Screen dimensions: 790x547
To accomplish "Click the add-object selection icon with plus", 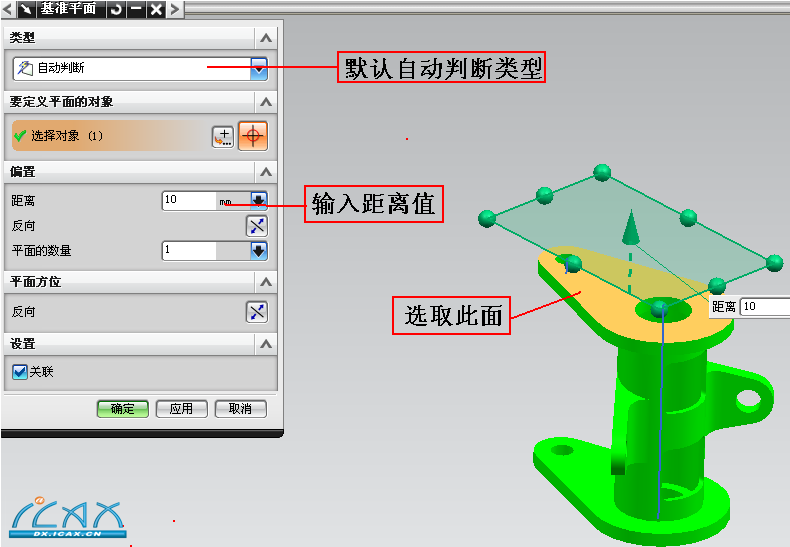I will [x=223, y=136].
